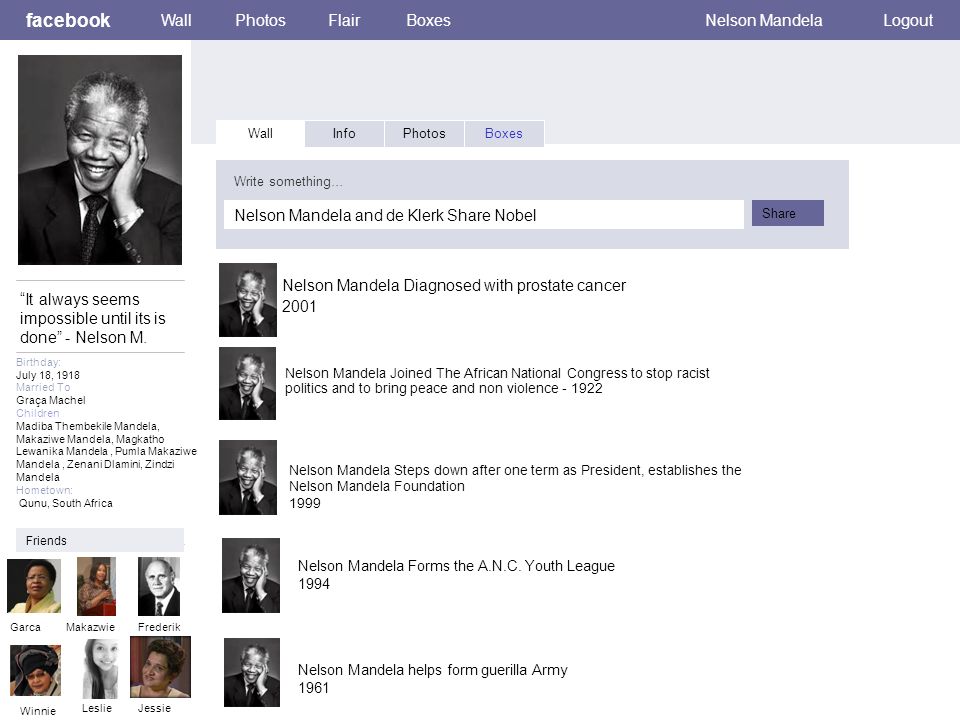The image size is (960, 720).
Task: Switch to the Info profile tab
Action: coord(344,133)
